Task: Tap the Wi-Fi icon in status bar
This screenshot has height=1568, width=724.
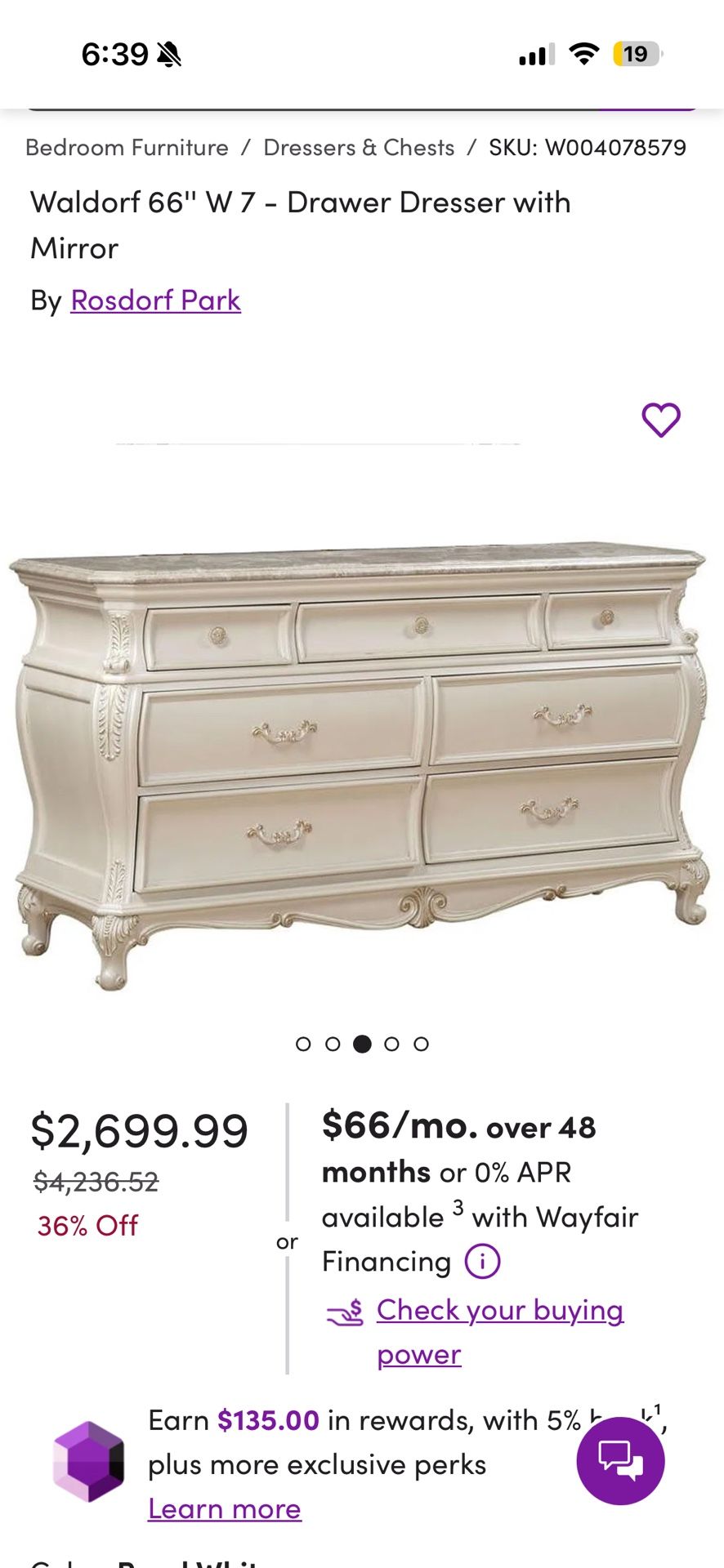Action: point(583,54)
